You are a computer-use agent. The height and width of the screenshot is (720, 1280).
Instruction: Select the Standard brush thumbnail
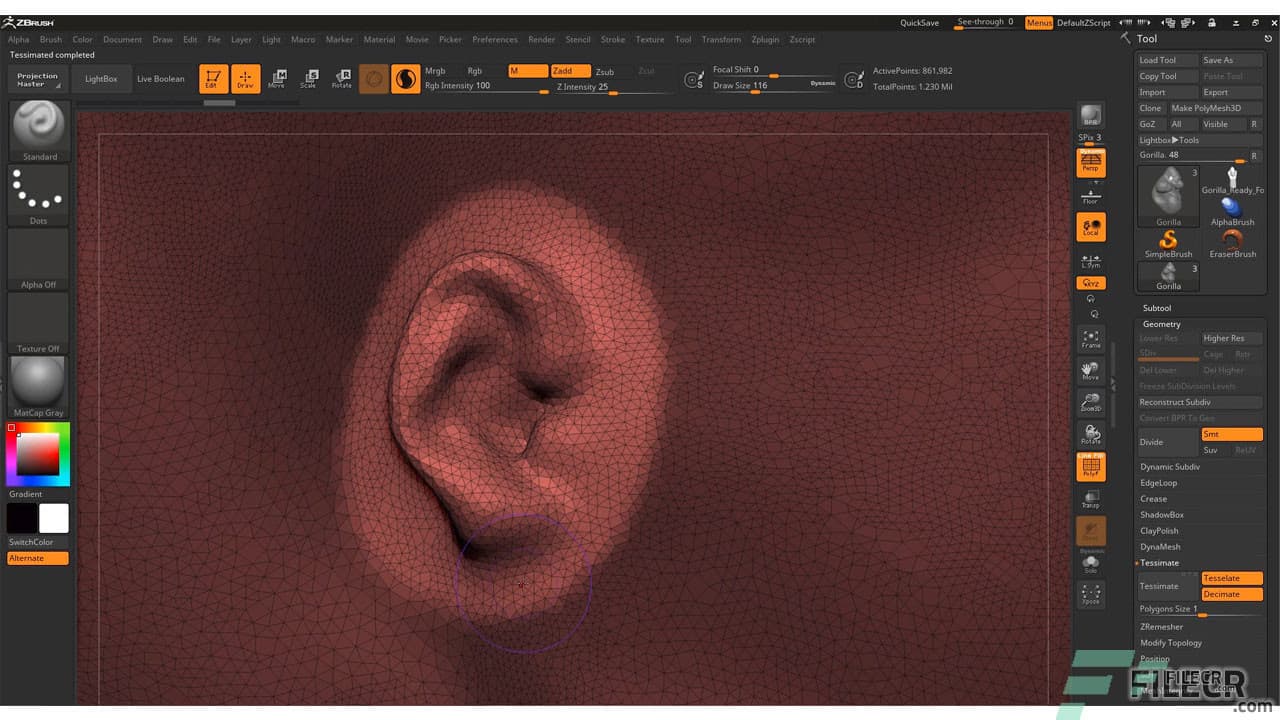tap(38, 128)
